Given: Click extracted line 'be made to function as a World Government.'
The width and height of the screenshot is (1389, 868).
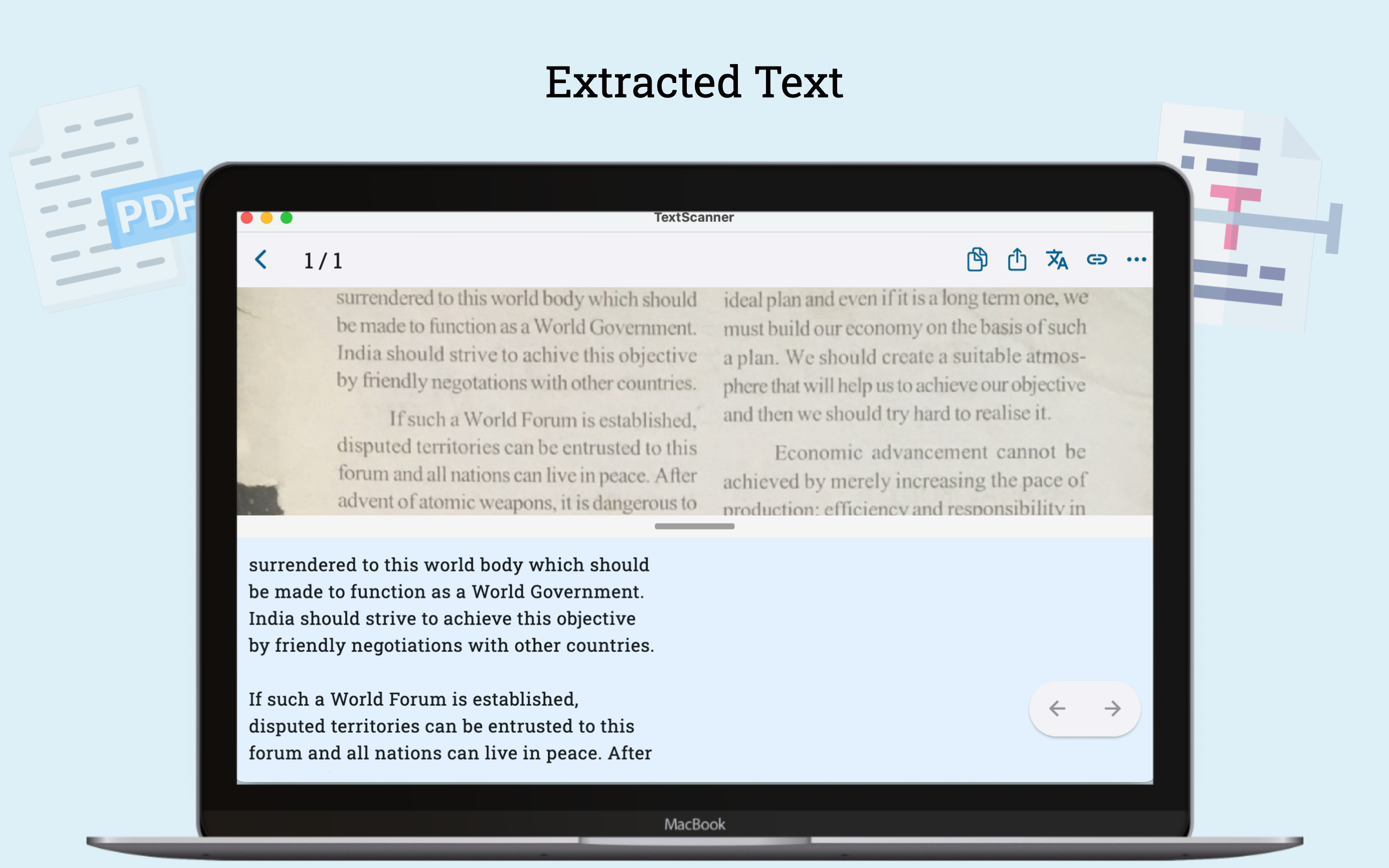Looking at the screenshot, I should click(446, 592).
